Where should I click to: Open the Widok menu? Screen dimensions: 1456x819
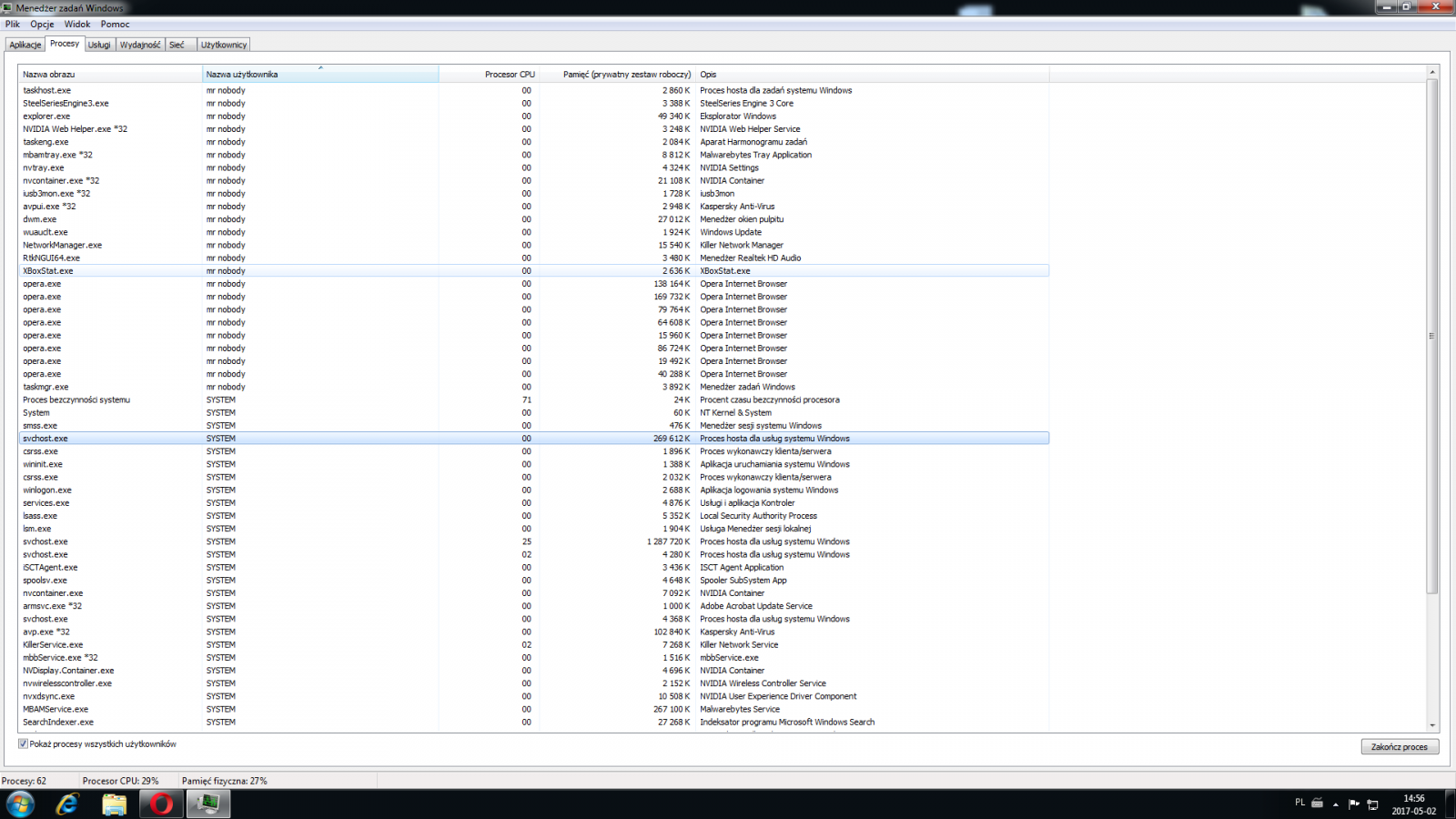77,25
